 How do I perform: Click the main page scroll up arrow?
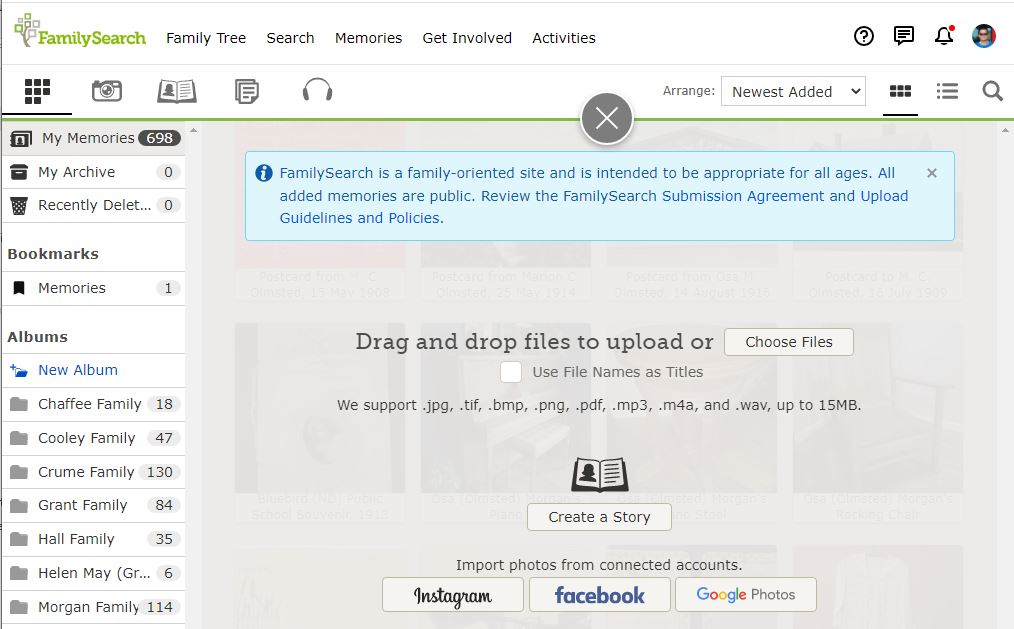pyautogui.click(x=1005, y=131)
